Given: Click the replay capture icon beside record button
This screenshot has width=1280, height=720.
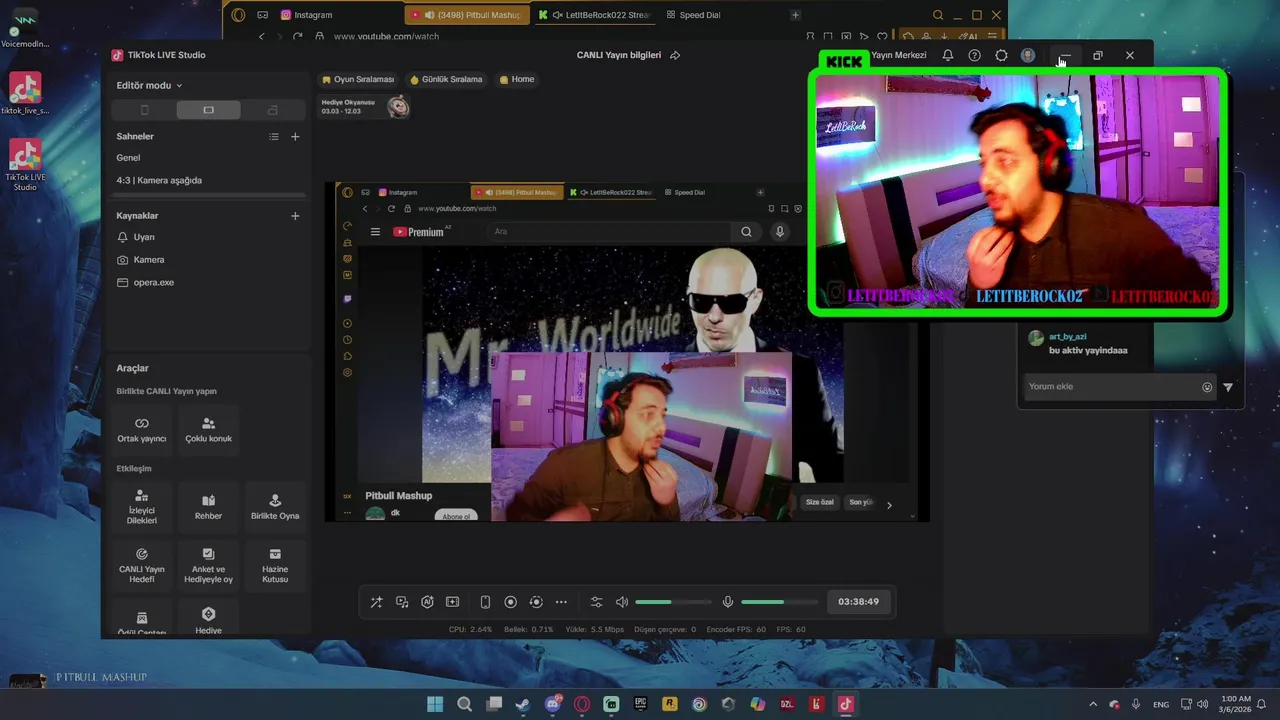Looking at the screenshot, I should pos(536,602).
